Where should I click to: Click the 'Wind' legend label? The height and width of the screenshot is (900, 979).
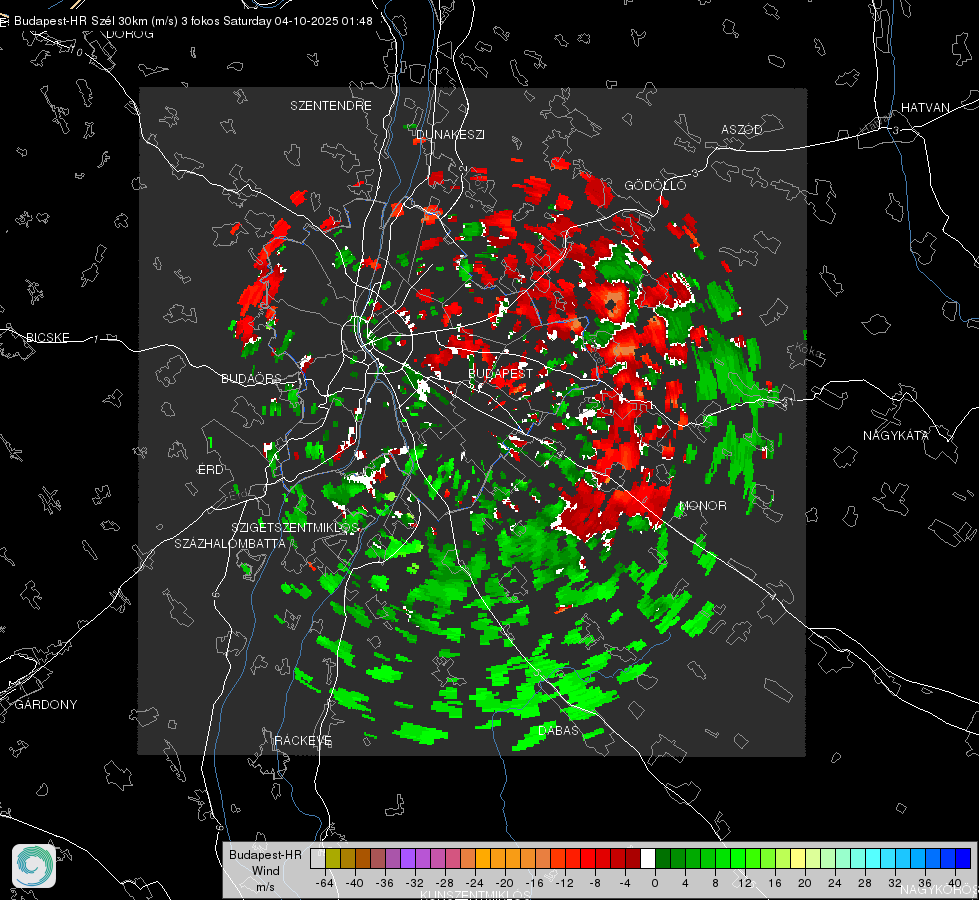tap(265, 871)
